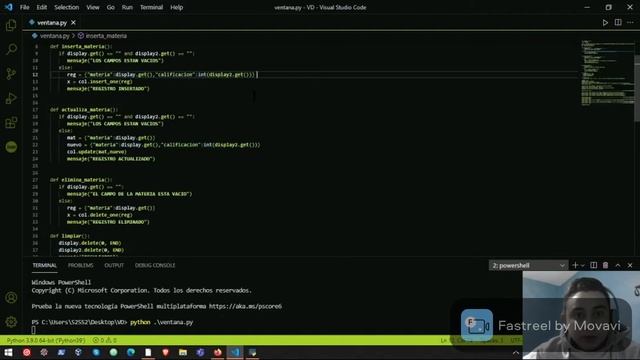
Task: Open the aka.ms/pscore6 link in terminal
Action: coord(245,306)
